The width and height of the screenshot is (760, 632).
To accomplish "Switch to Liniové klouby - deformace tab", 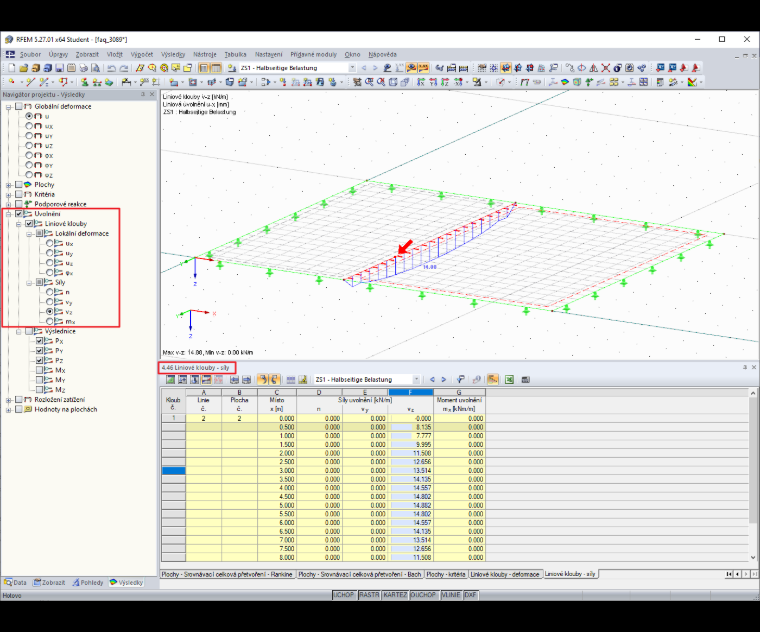I will pos(505,574).
